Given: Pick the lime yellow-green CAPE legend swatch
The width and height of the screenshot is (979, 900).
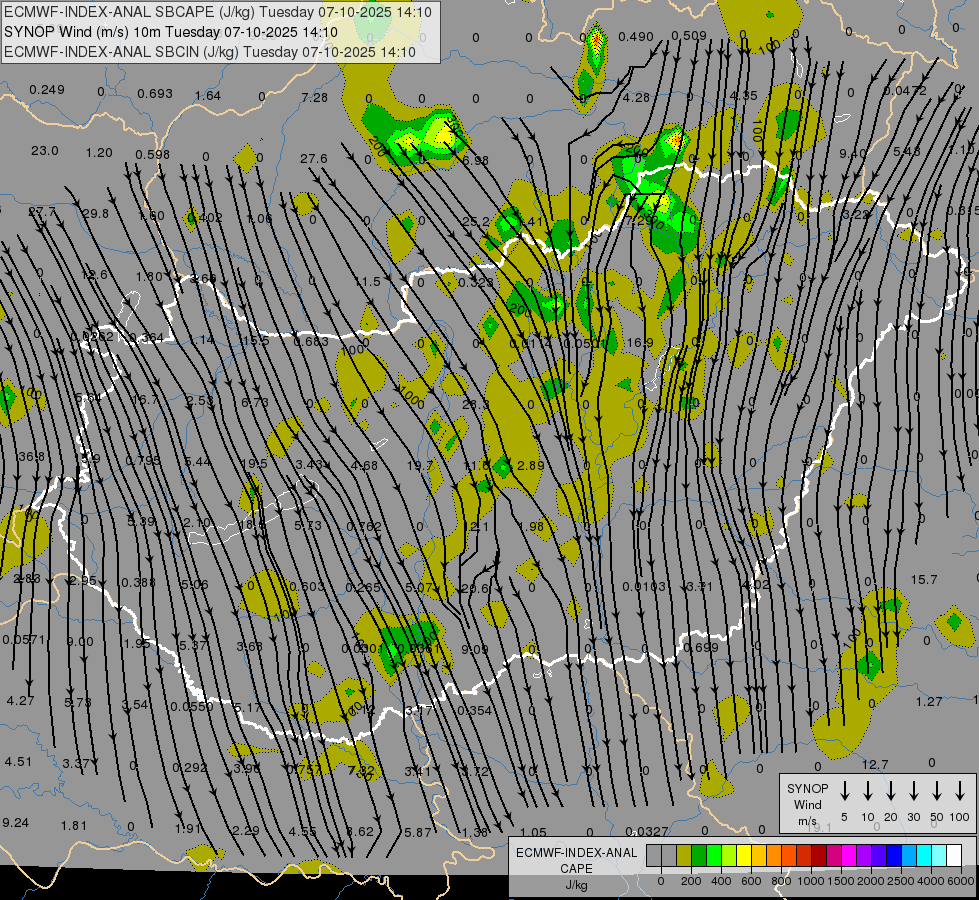Looking at the screenshot, I should point(729,856).
